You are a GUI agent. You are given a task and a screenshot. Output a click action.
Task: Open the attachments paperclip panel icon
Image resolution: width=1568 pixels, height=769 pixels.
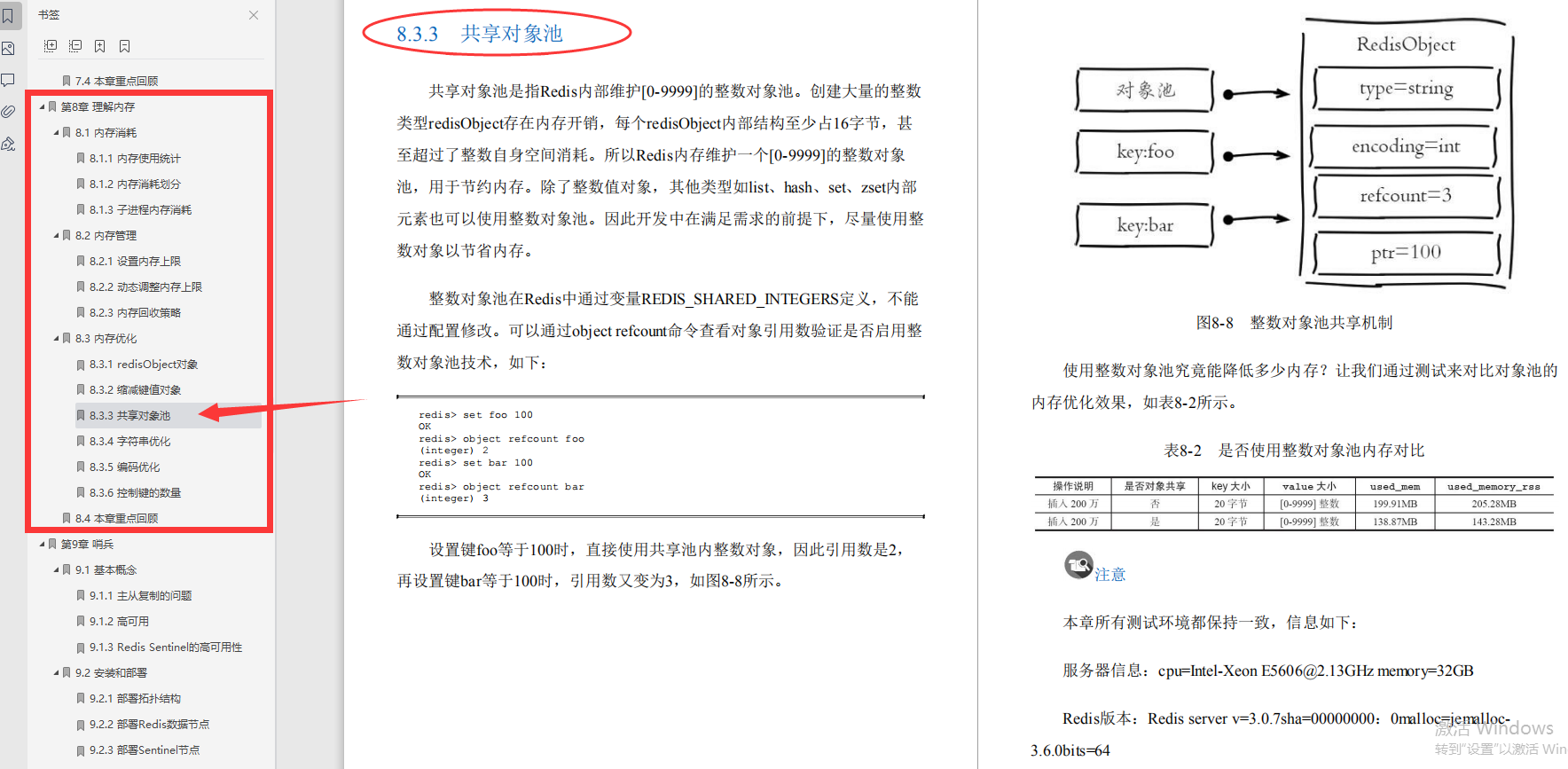click(x=8, y=112)
